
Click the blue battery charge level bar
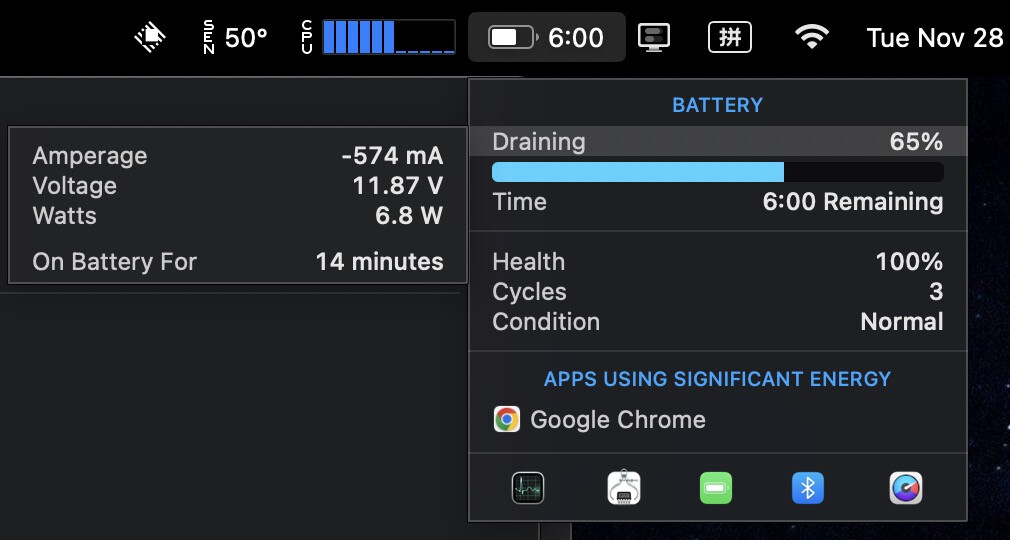(x=637, y=172)
